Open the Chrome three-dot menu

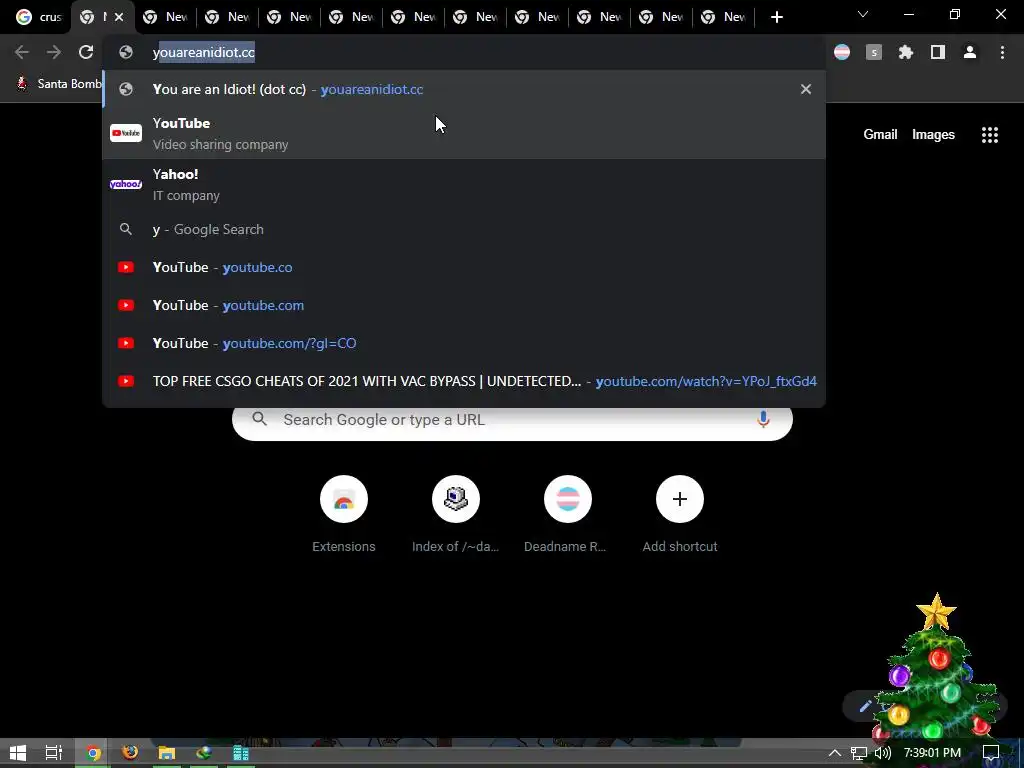(1002, 52)
